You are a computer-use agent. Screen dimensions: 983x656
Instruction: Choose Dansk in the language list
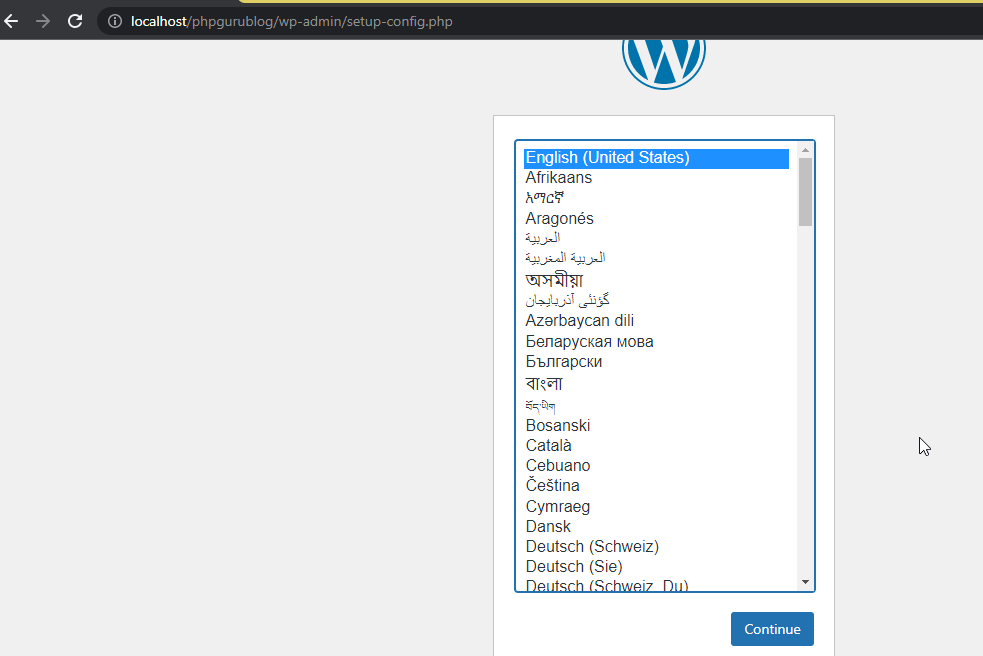(x=549, y=527)
